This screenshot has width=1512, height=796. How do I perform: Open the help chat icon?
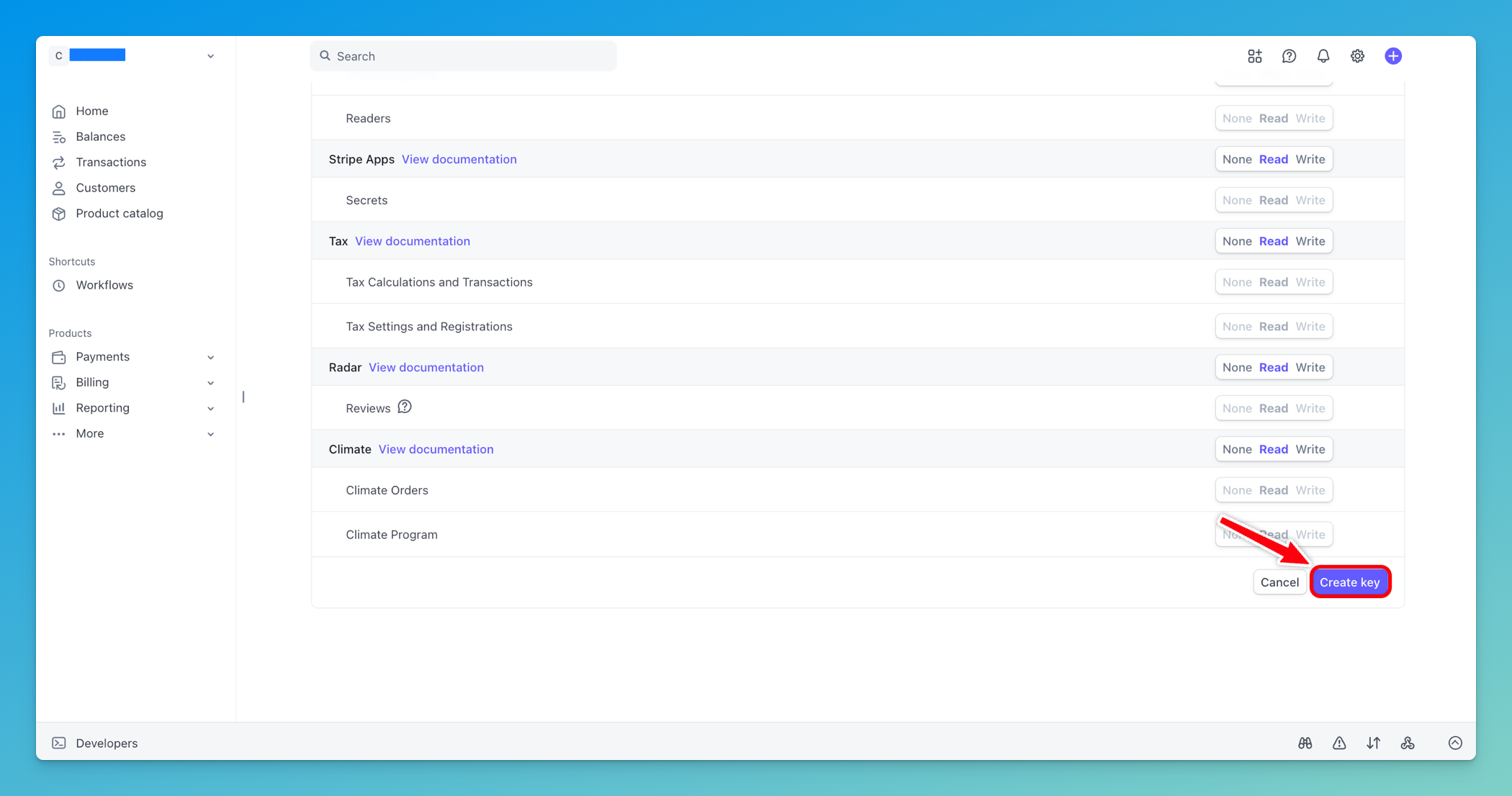(x=1289, y=55)
